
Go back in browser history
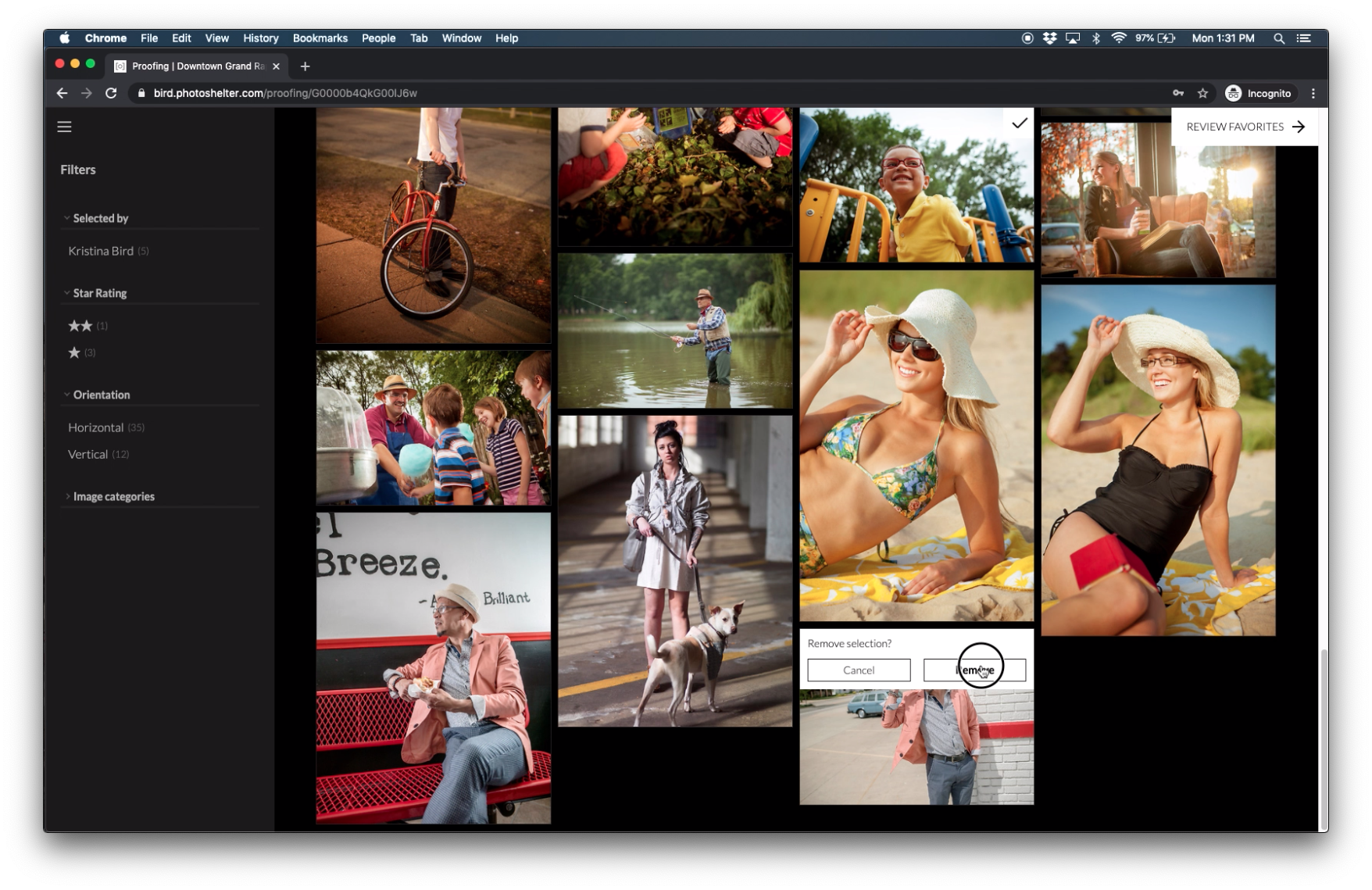pyautogui.click(x=62, y=93)
